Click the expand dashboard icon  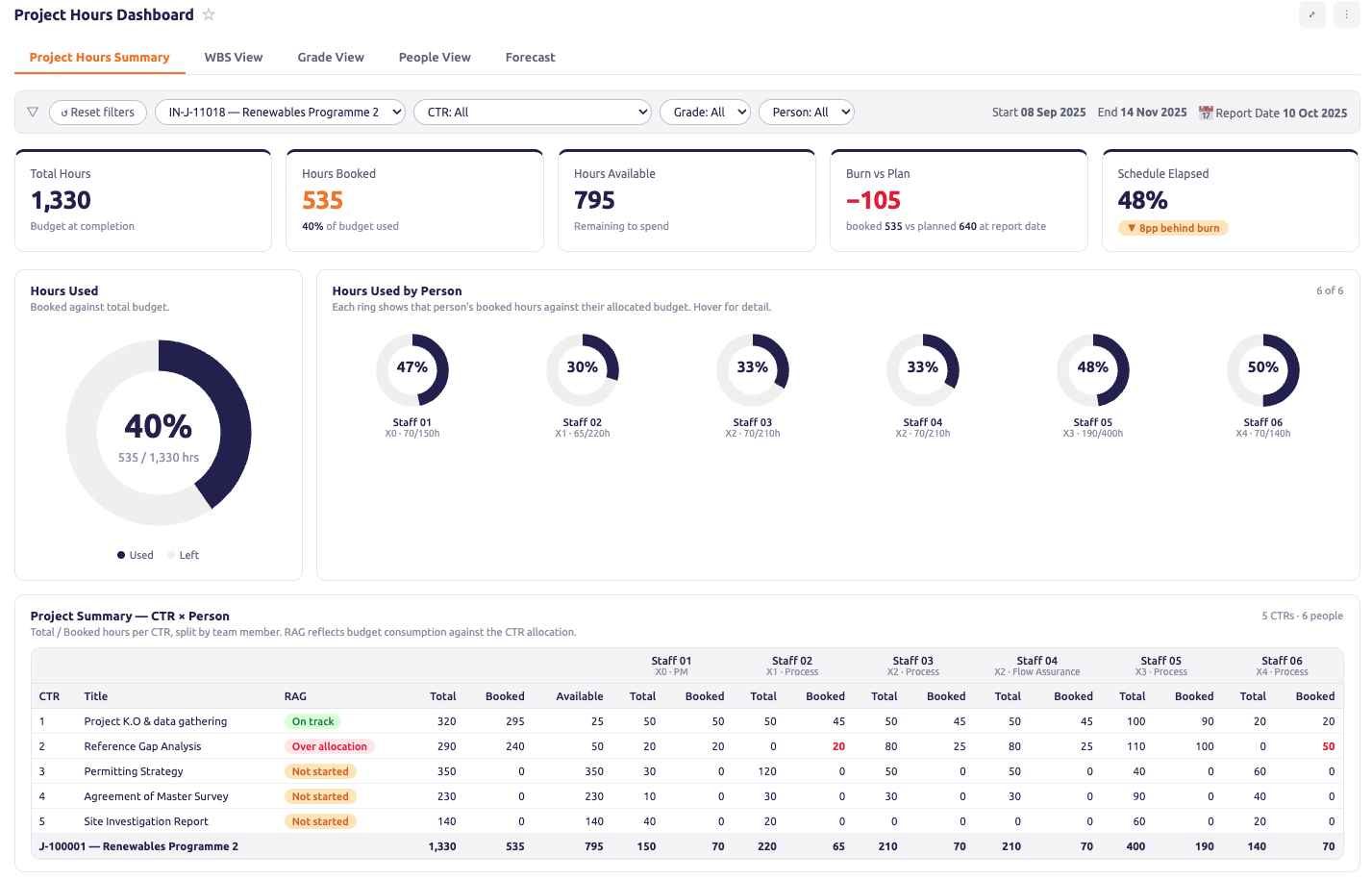1311,14
